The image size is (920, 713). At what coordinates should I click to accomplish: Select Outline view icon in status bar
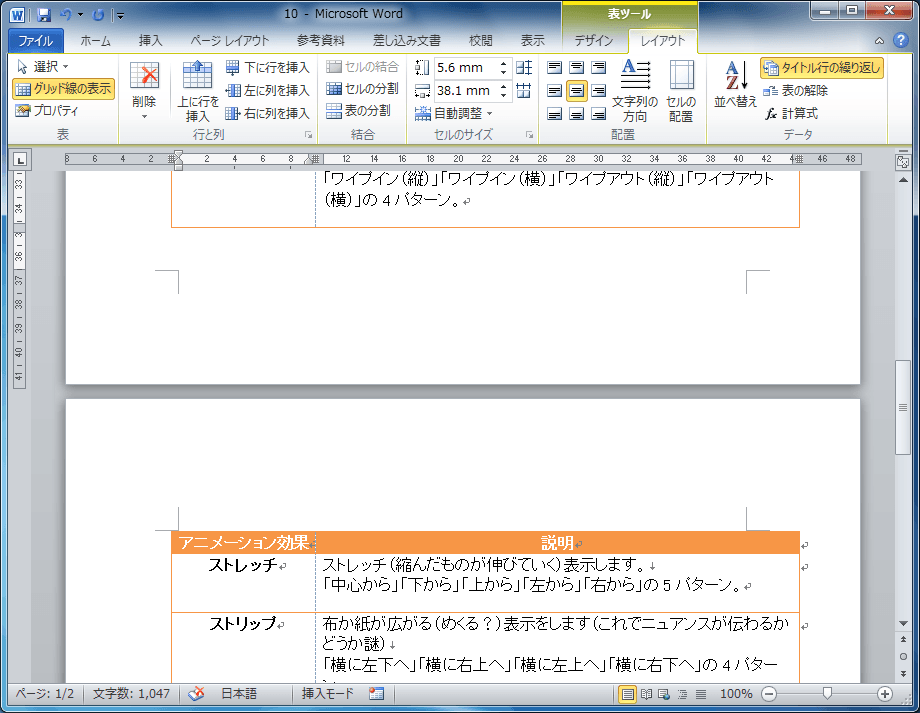682,694
